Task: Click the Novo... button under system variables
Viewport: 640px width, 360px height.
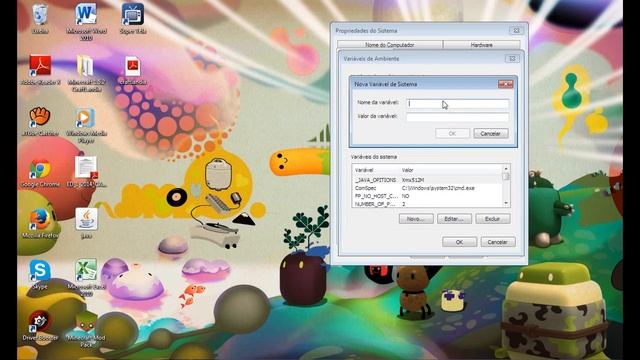Action: [x=416, y=219]
